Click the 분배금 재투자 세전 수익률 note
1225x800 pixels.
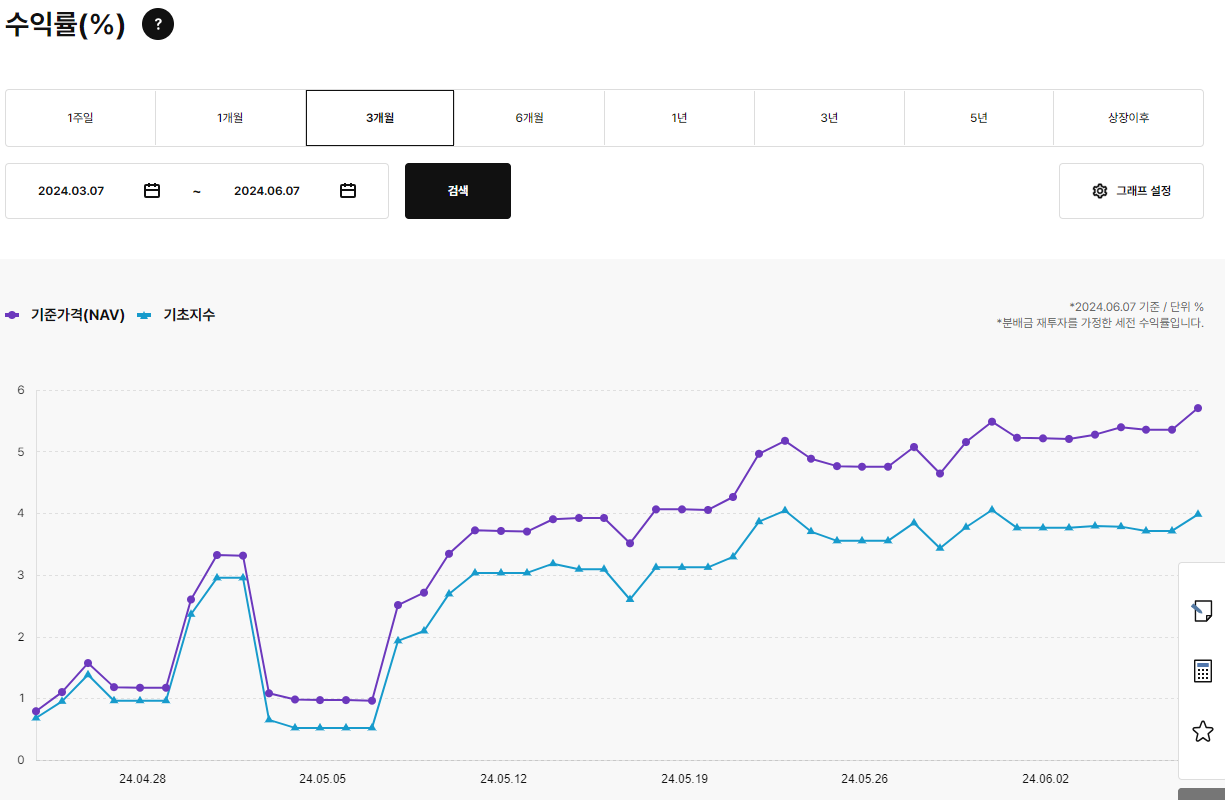1100,323
